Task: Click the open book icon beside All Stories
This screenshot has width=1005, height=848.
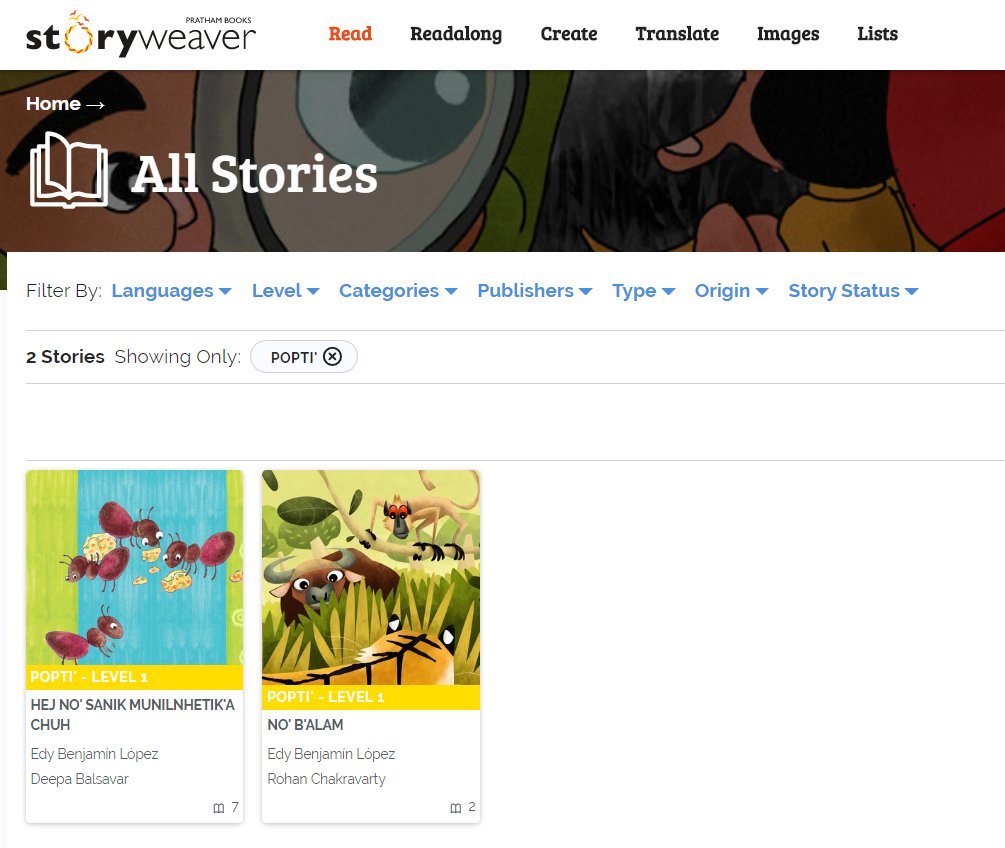Action: tap(69, 170)
